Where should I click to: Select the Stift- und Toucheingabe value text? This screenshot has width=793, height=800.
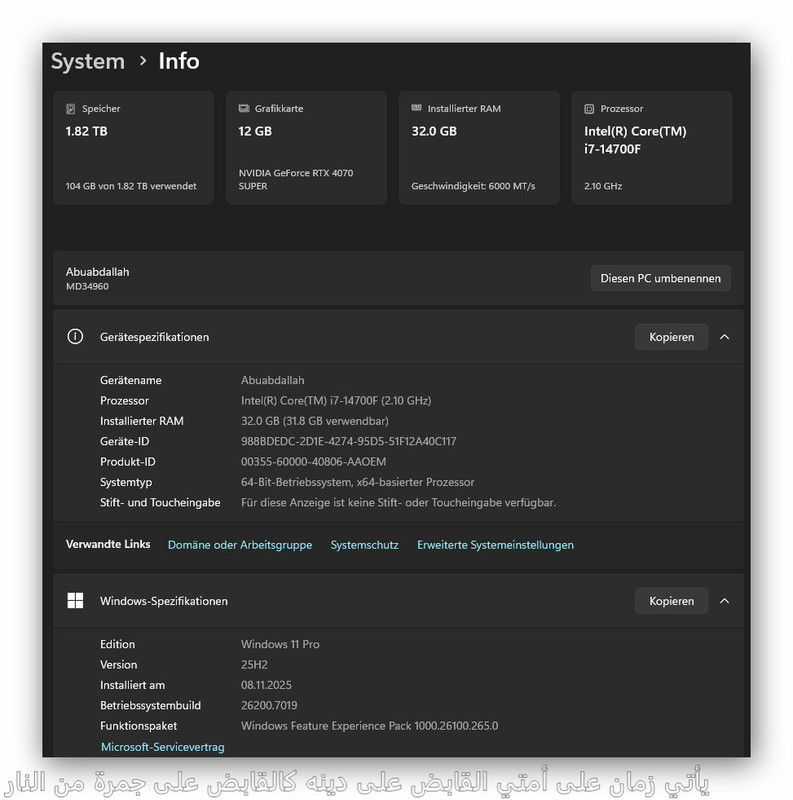(x=398, y=503)
